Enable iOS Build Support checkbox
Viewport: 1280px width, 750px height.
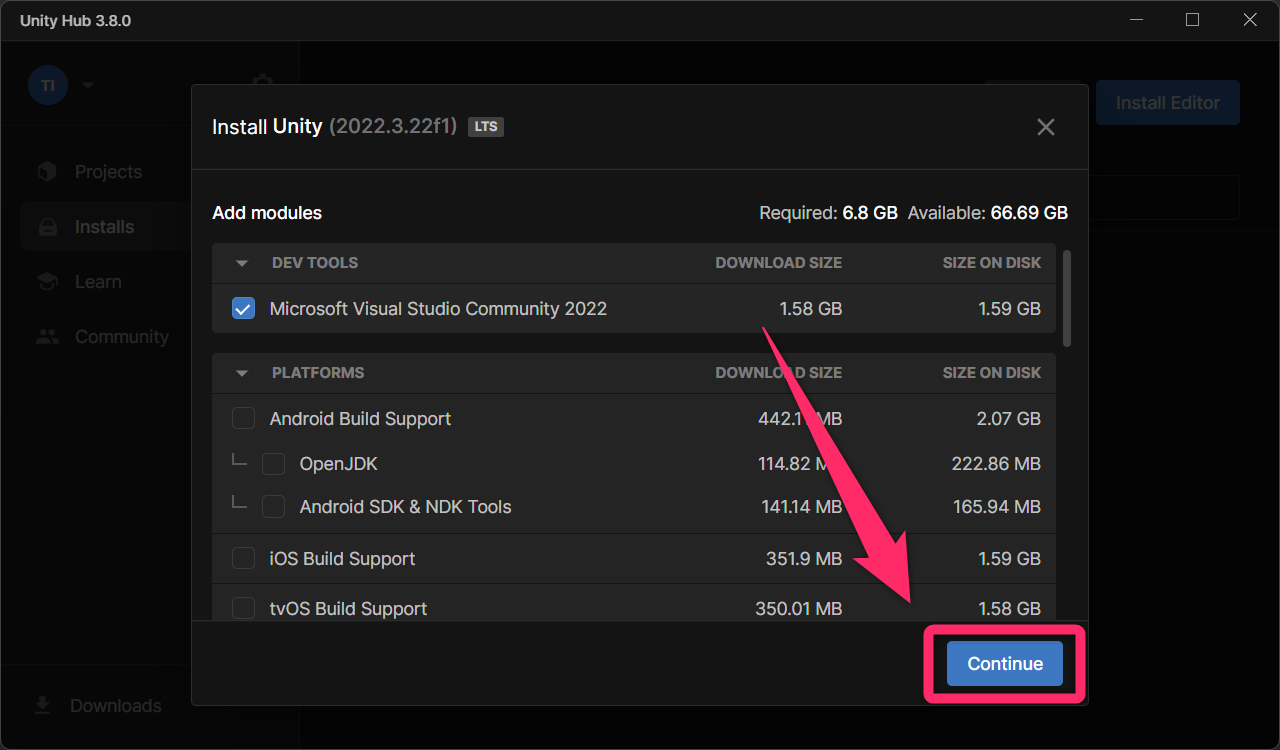coord(243,559)
